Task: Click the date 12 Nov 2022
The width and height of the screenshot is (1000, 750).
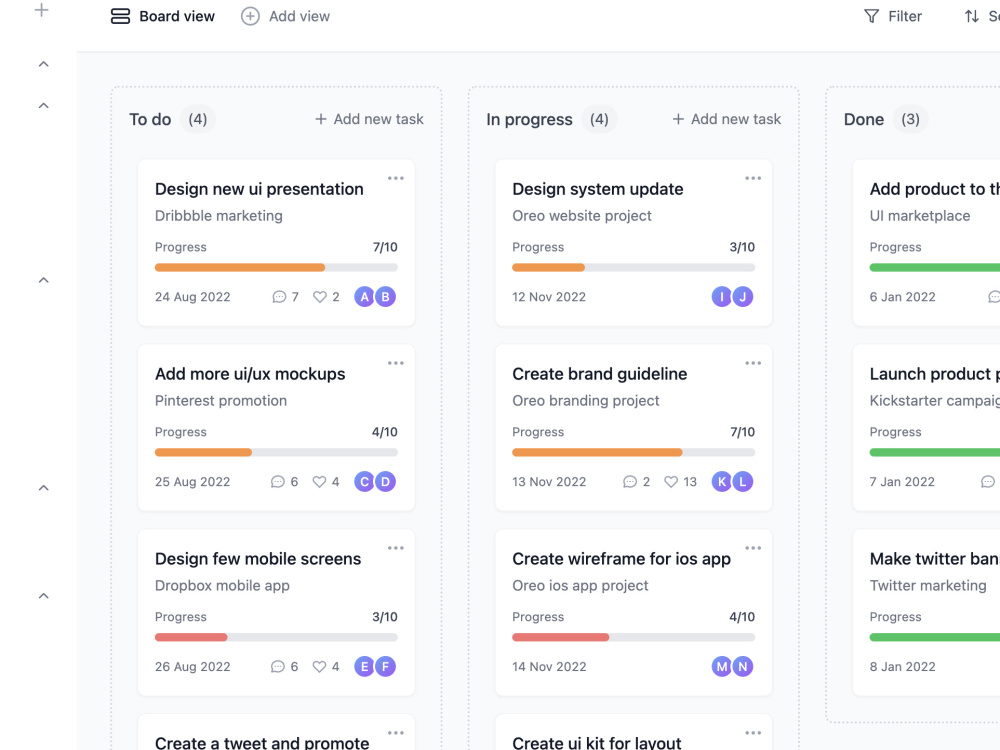Action: coord(548,297)
